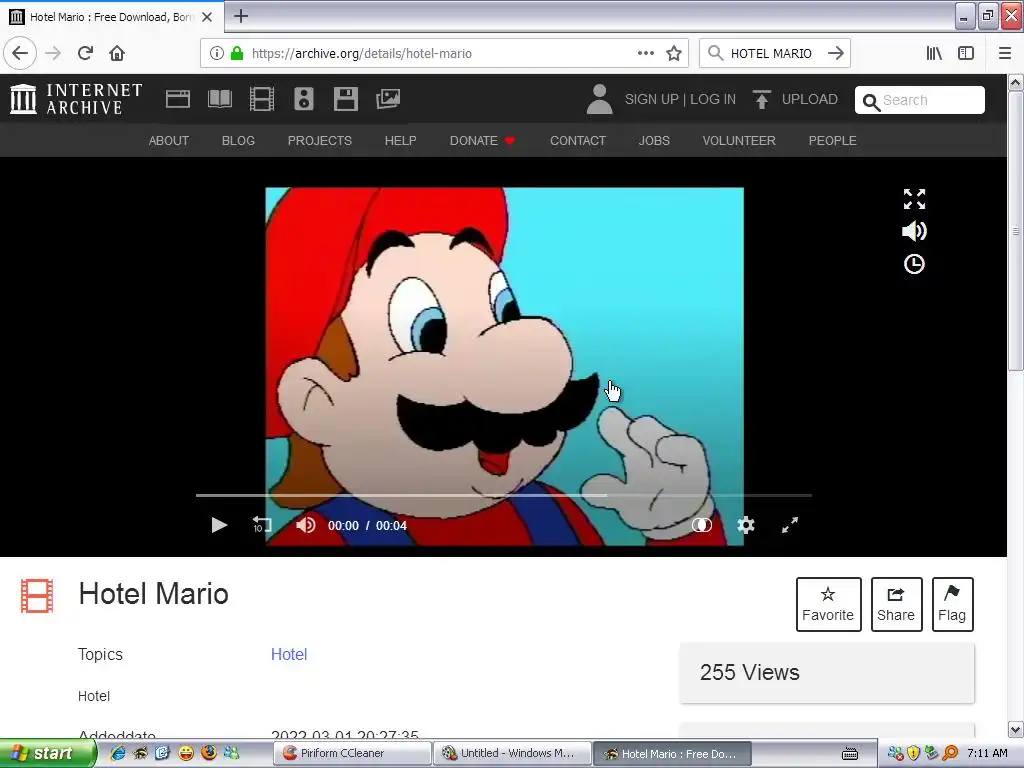The width and height of the screenshot is (1024, 768).
Task: Open the Texts (book) icon
Action: point(220,99)
